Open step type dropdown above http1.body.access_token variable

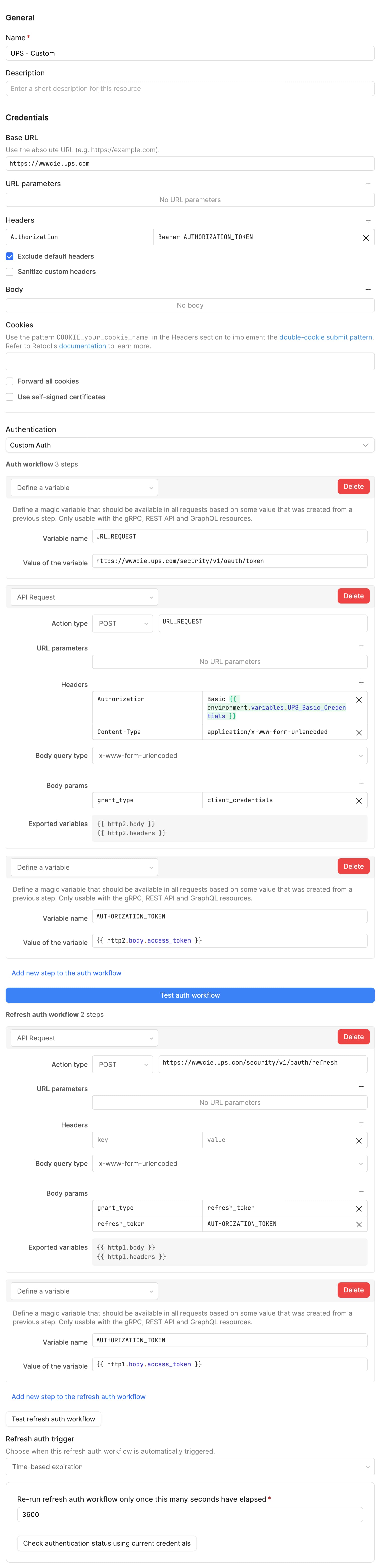[84, 1291]
